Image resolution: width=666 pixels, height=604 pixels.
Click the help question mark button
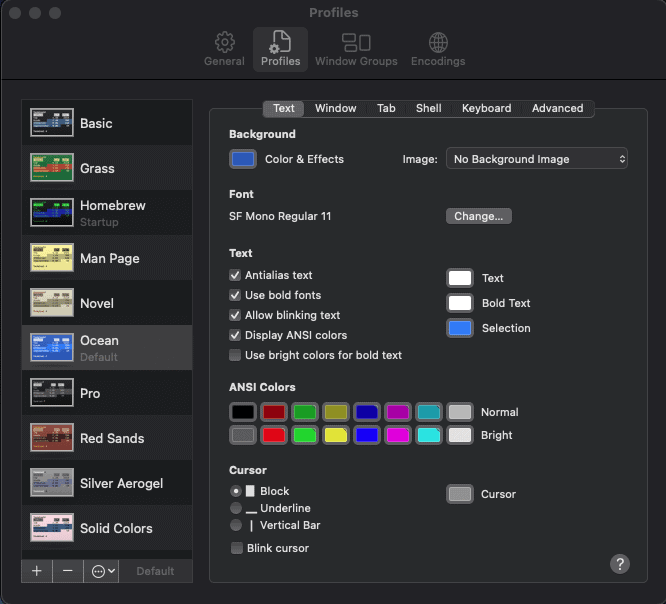click(x=619, y=564)
